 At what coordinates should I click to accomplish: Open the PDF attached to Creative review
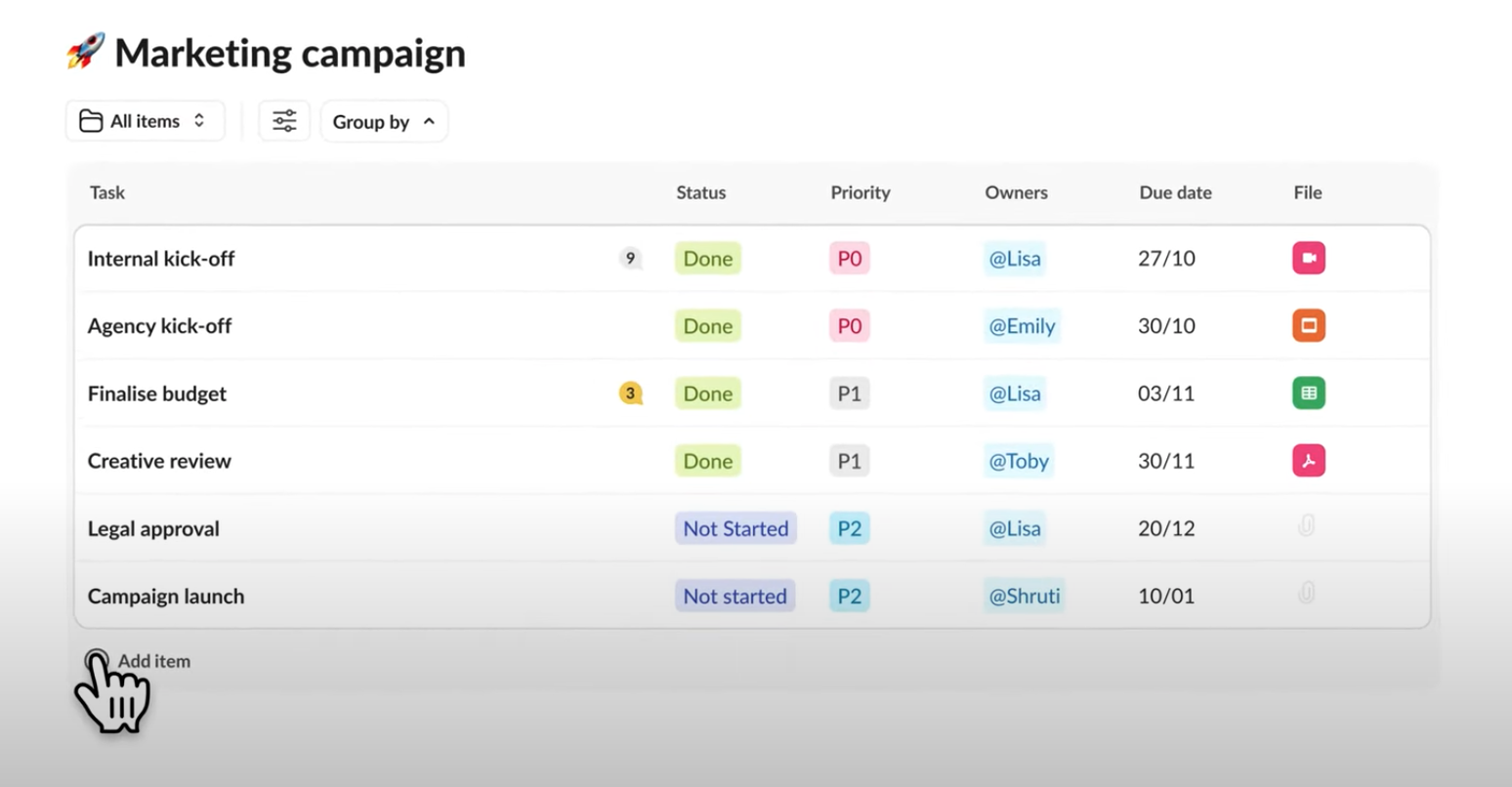click(x=1308, y=460)
